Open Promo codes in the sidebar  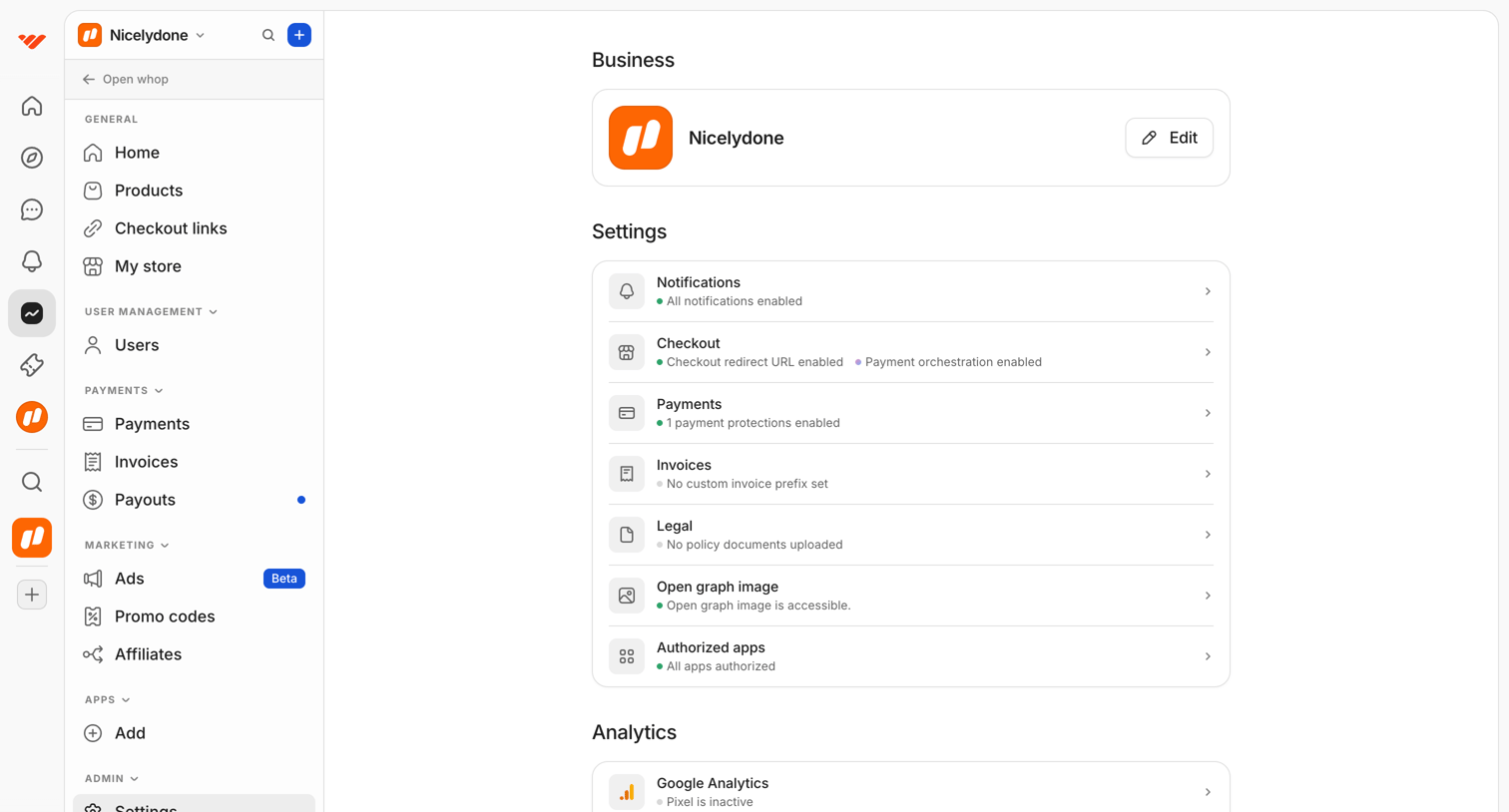coord(194,616)
